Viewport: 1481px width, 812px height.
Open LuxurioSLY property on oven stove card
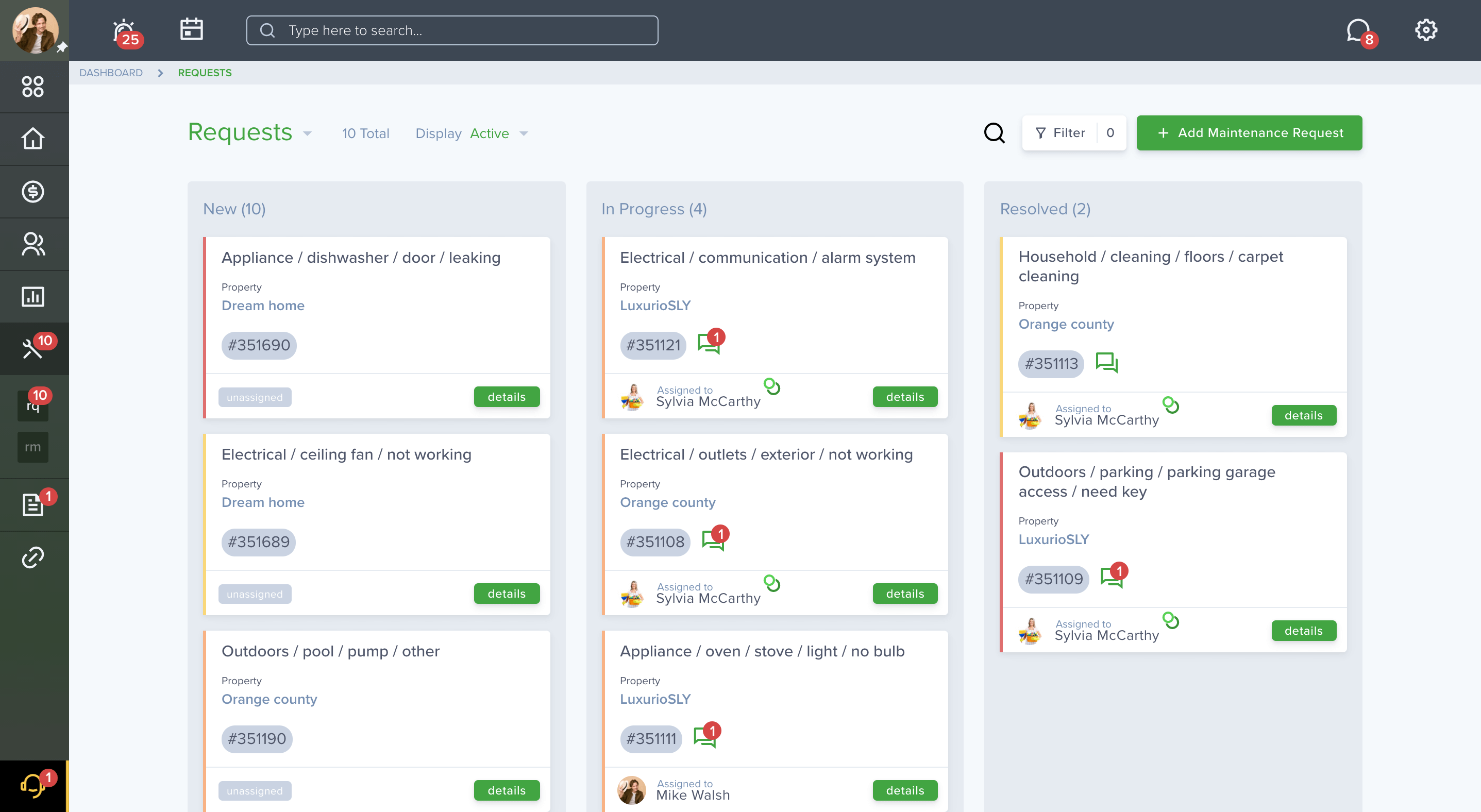[655, 699]
